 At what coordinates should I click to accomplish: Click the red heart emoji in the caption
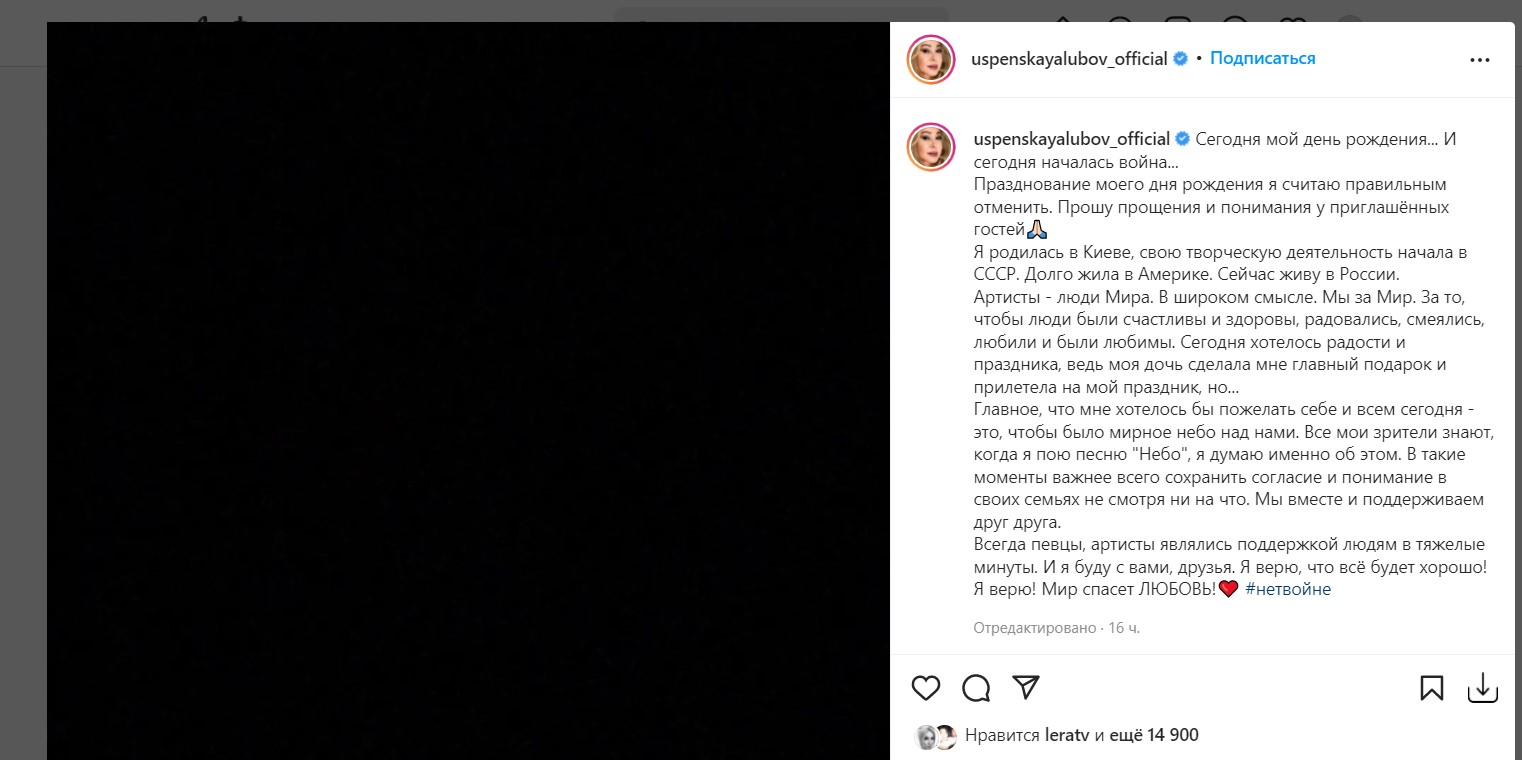click(x=1229, y=590)
